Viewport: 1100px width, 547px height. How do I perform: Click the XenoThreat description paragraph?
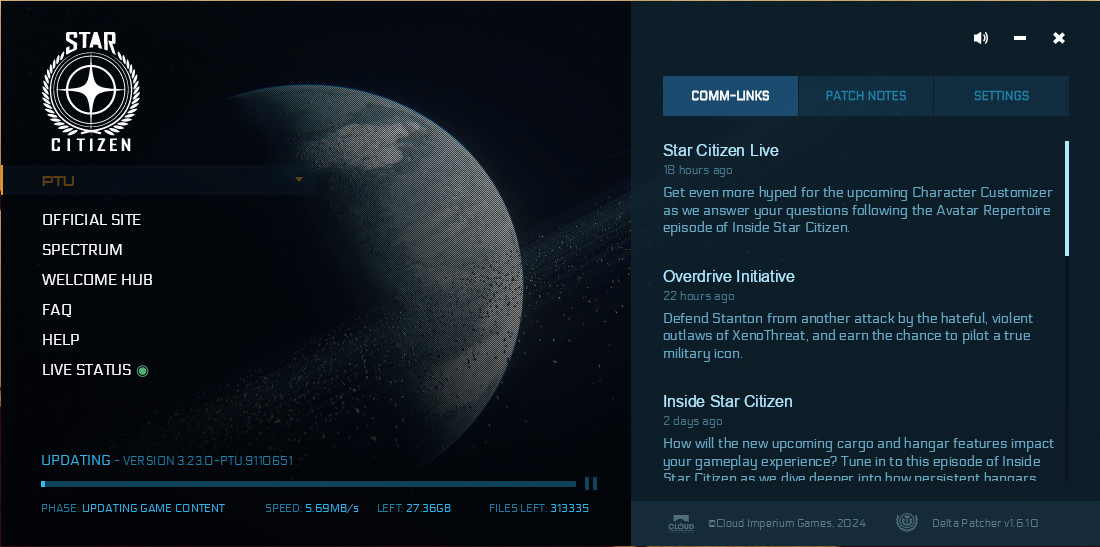[x=847, y=336]
